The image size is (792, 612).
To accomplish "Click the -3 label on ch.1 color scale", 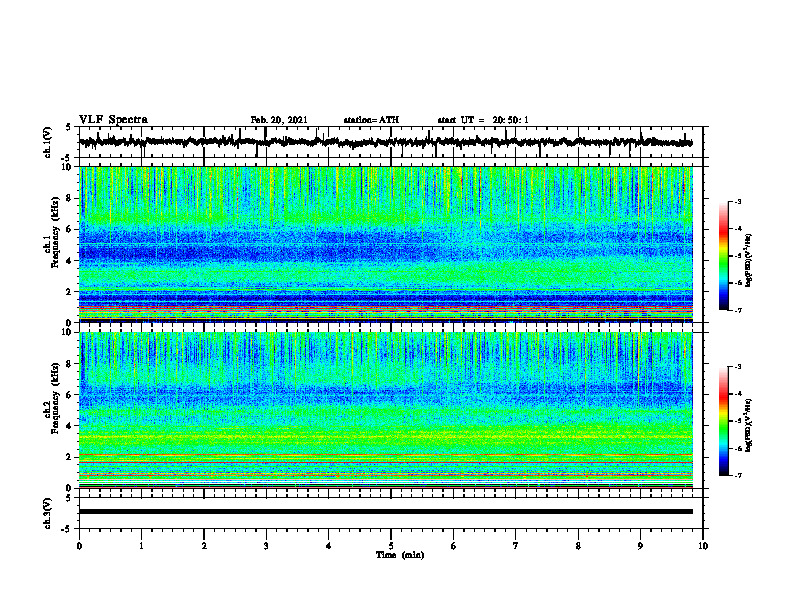I will click(738, 201).
